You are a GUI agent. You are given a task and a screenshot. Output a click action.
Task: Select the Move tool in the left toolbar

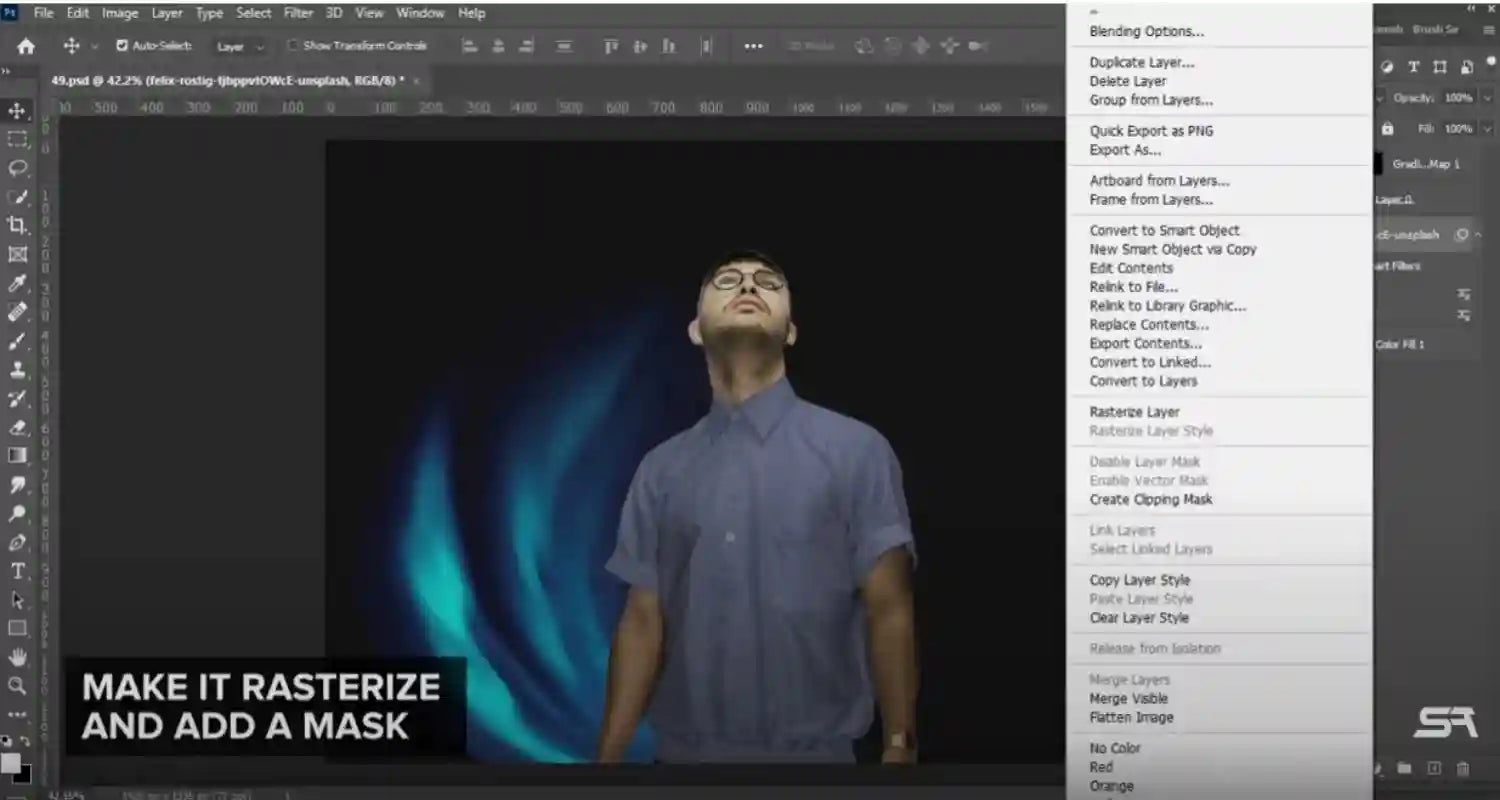tap(17, 110)
